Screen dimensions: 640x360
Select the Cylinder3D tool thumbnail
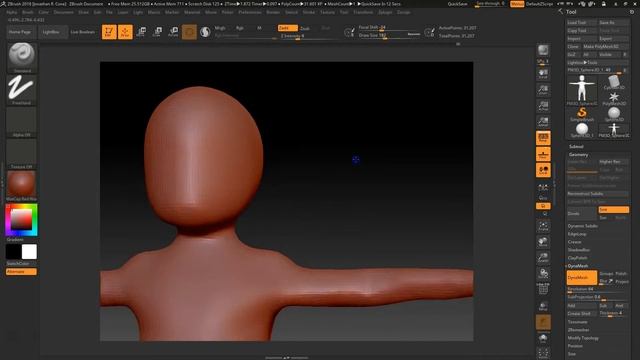click(613, 83)
